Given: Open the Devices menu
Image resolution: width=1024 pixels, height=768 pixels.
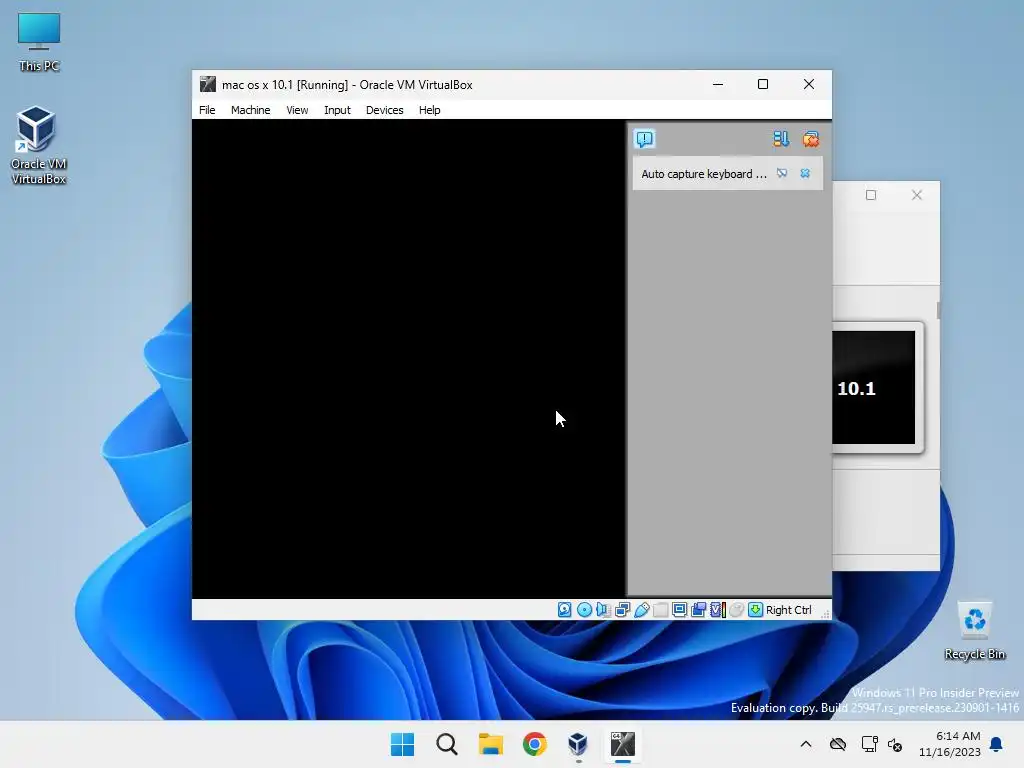Looking at the screenshot, I should [x=385, y=110].
